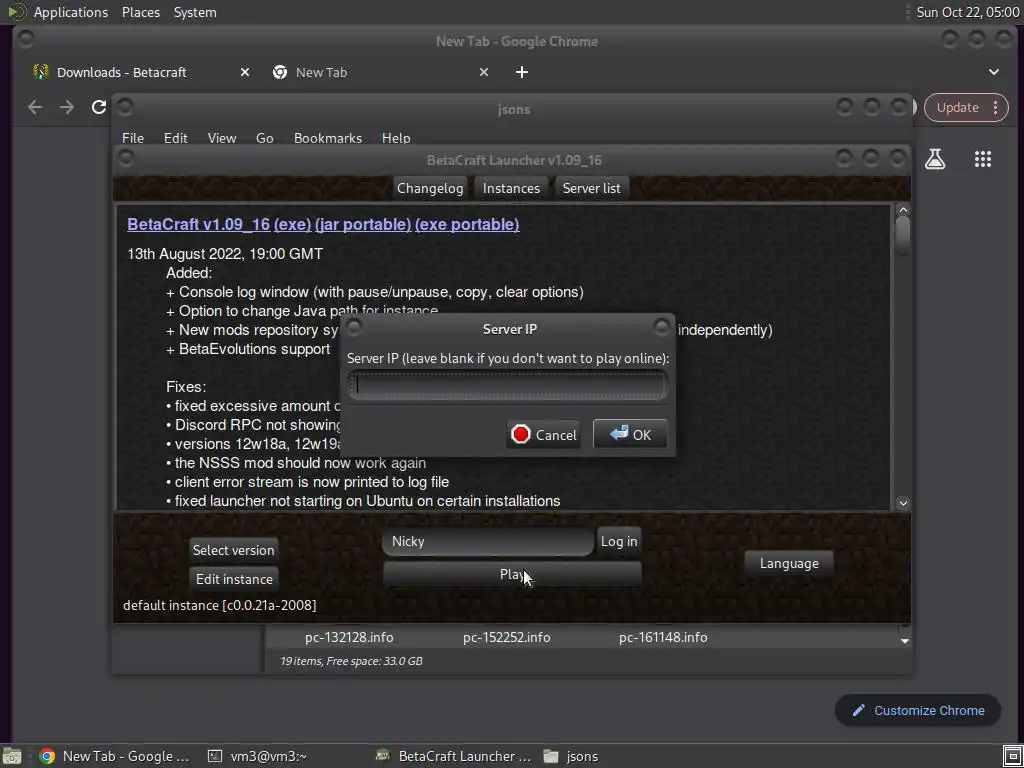The height and width of the screenshot is (768, 1024).
Task: Switch to New Tab - Google Chrome taskbar item
Action: pos(114,756)
